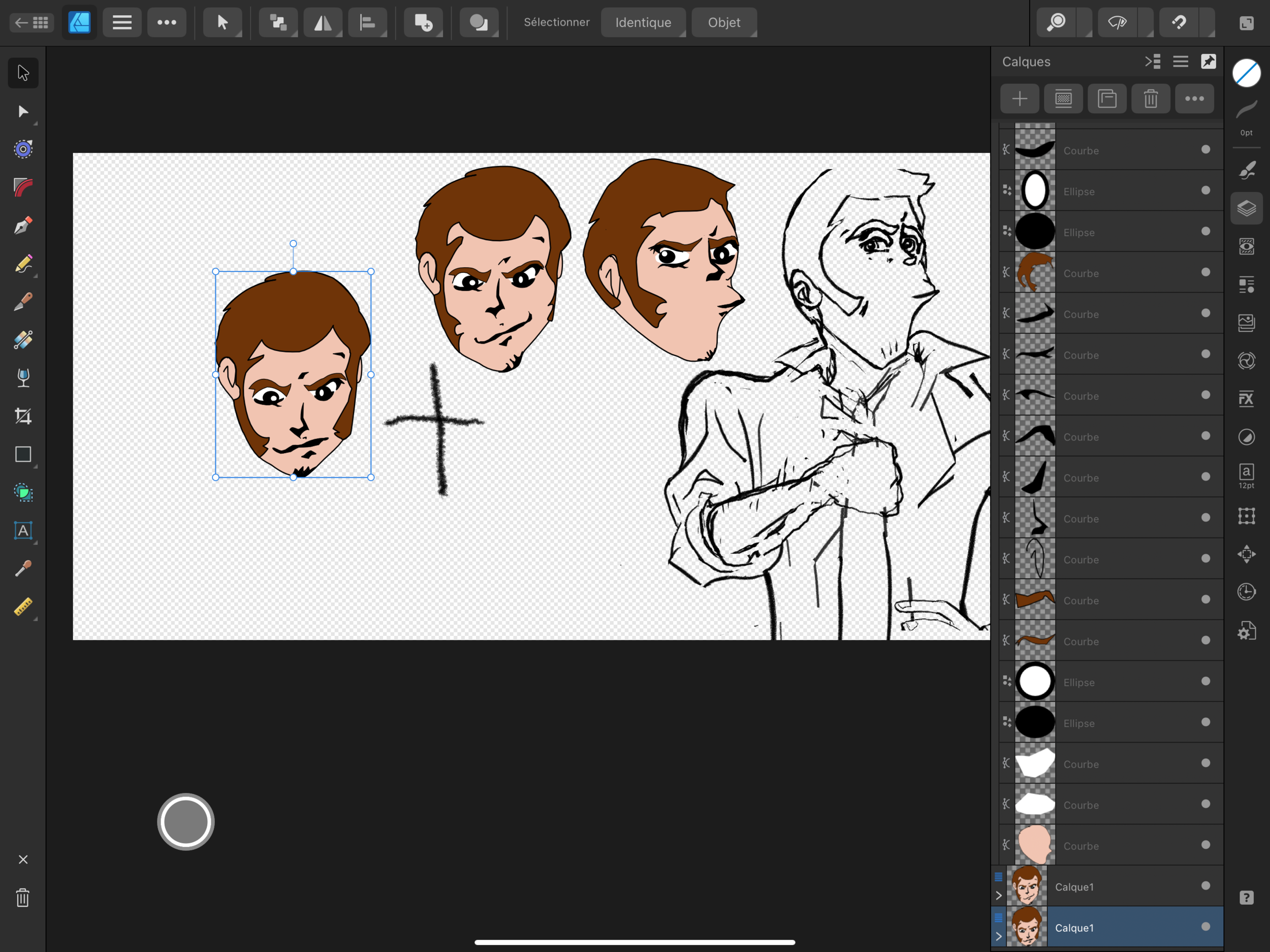Viewport: 1270px width, 952px height.
Task: Click the delete layer trash icon
Action: pyautogui.click(x=1151, y=99)
